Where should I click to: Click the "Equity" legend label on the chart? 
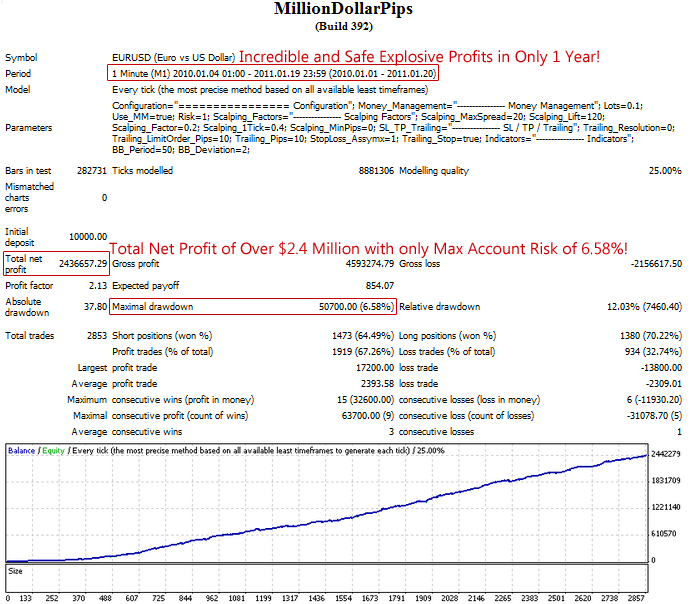53,451
